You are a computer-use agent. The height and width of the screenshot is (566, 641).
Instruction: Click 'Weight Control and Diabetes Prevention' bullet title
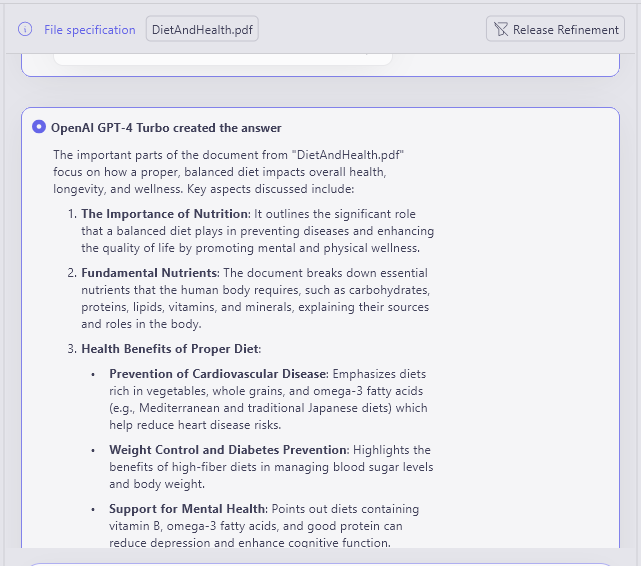pos(227,450)
